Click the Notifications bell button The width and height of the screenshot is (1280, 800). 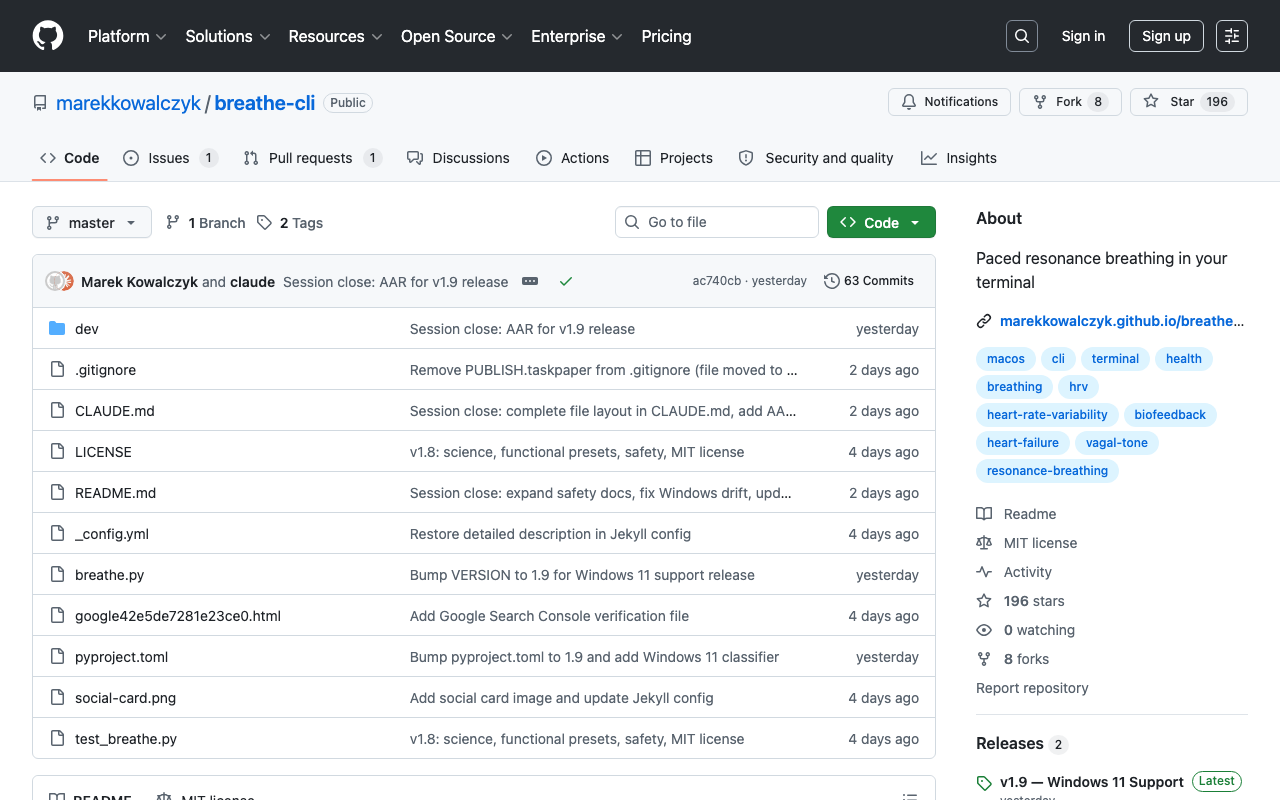pos(949,102)
